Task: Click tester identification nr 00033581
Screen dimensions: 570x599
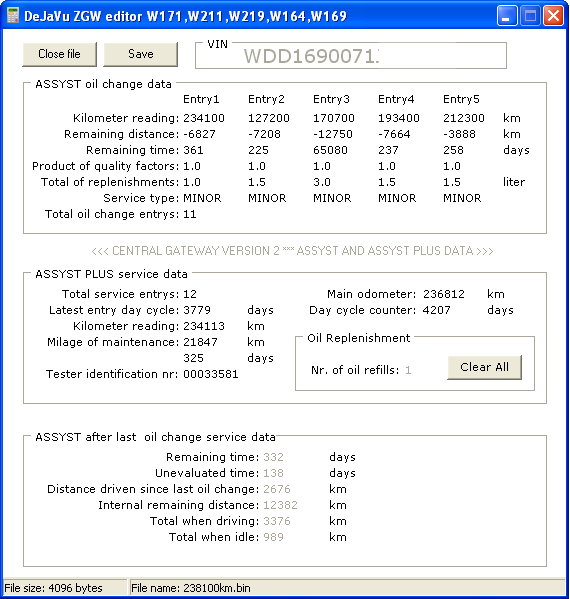Action: point(211,374)
